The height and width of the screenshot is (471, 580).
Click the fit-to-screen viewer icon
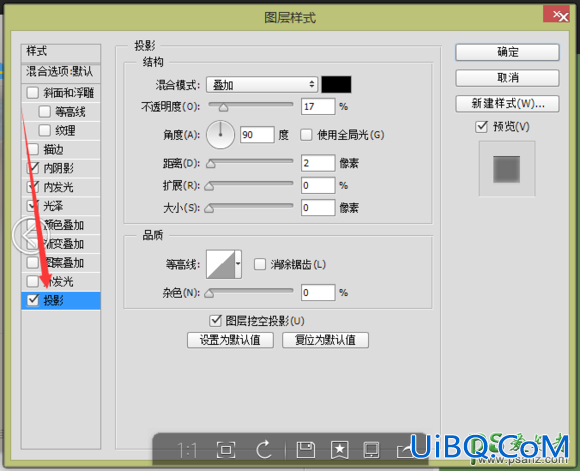pyautogui.click(x=226, y=450)
